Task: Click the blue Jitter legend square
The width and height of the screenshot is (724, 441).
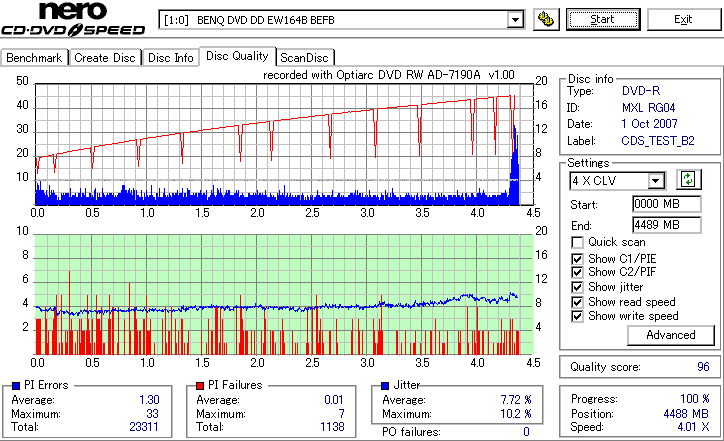Action: click(x=385, y=385)
